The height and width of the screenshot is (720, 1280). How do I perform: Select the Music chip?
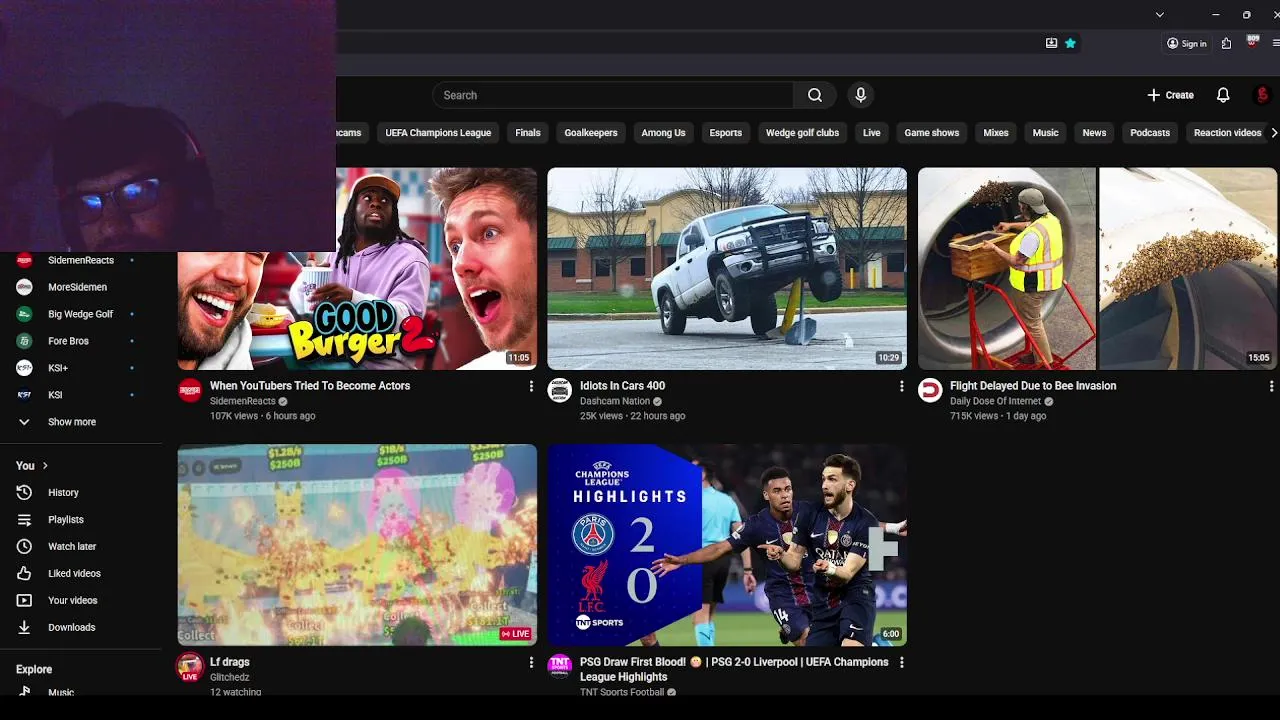1045,132
